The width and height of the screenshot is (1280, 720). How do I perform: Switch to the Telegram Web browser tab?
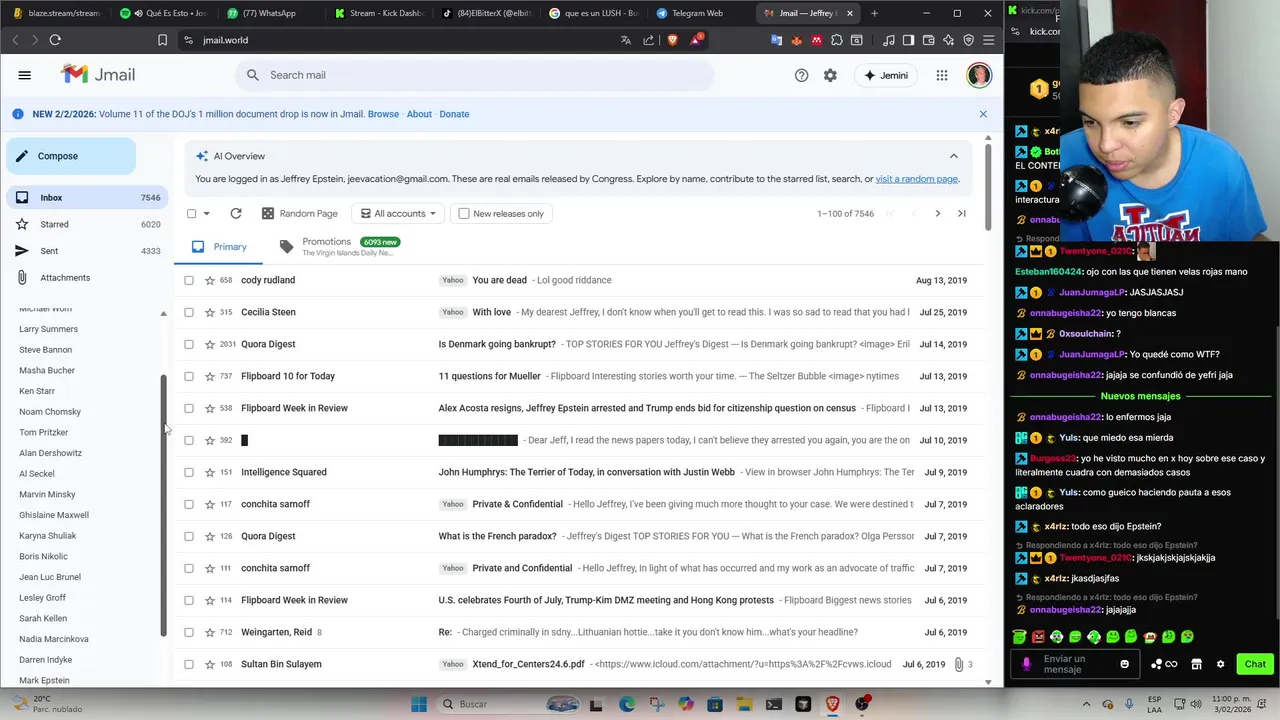point(696,13)
